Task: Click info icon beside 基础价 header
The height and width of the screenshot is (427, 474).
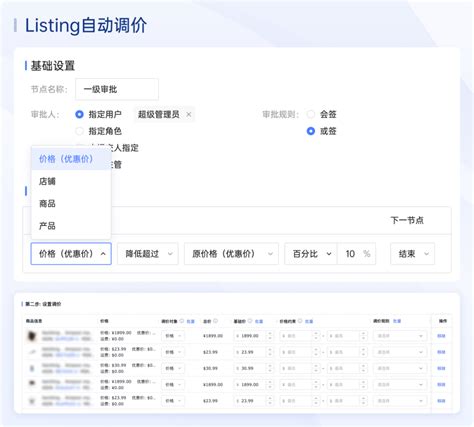Action: pos(250,321)
